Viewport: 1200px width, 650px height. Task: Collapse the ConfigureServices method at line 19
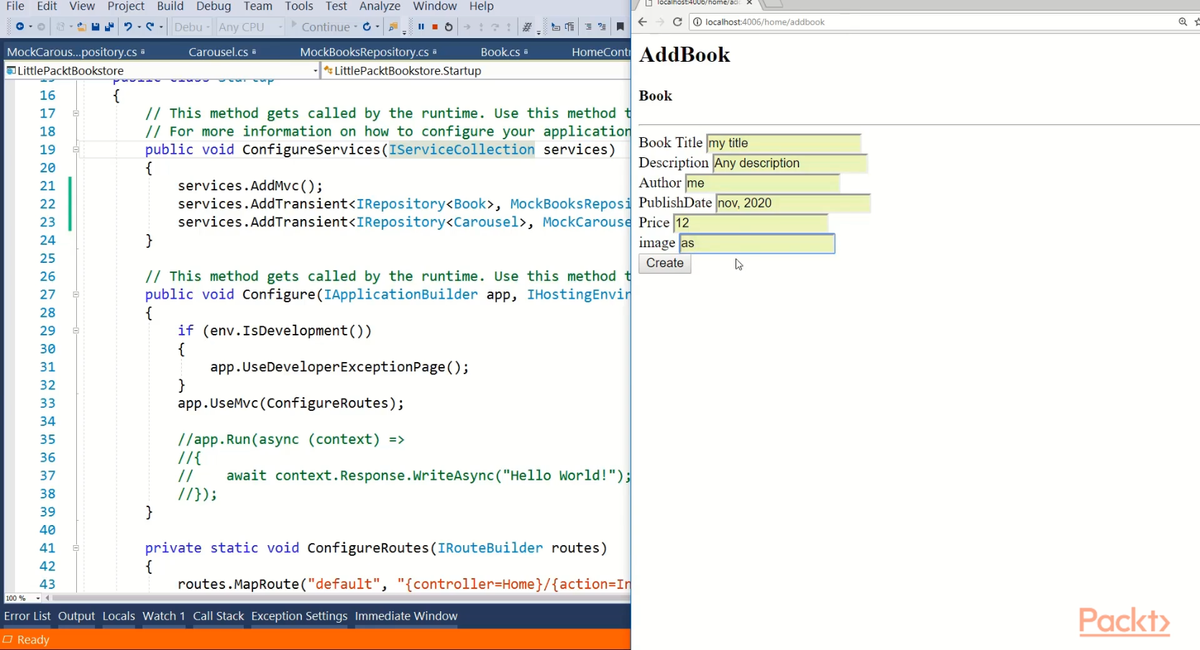(x=75, y=150)
